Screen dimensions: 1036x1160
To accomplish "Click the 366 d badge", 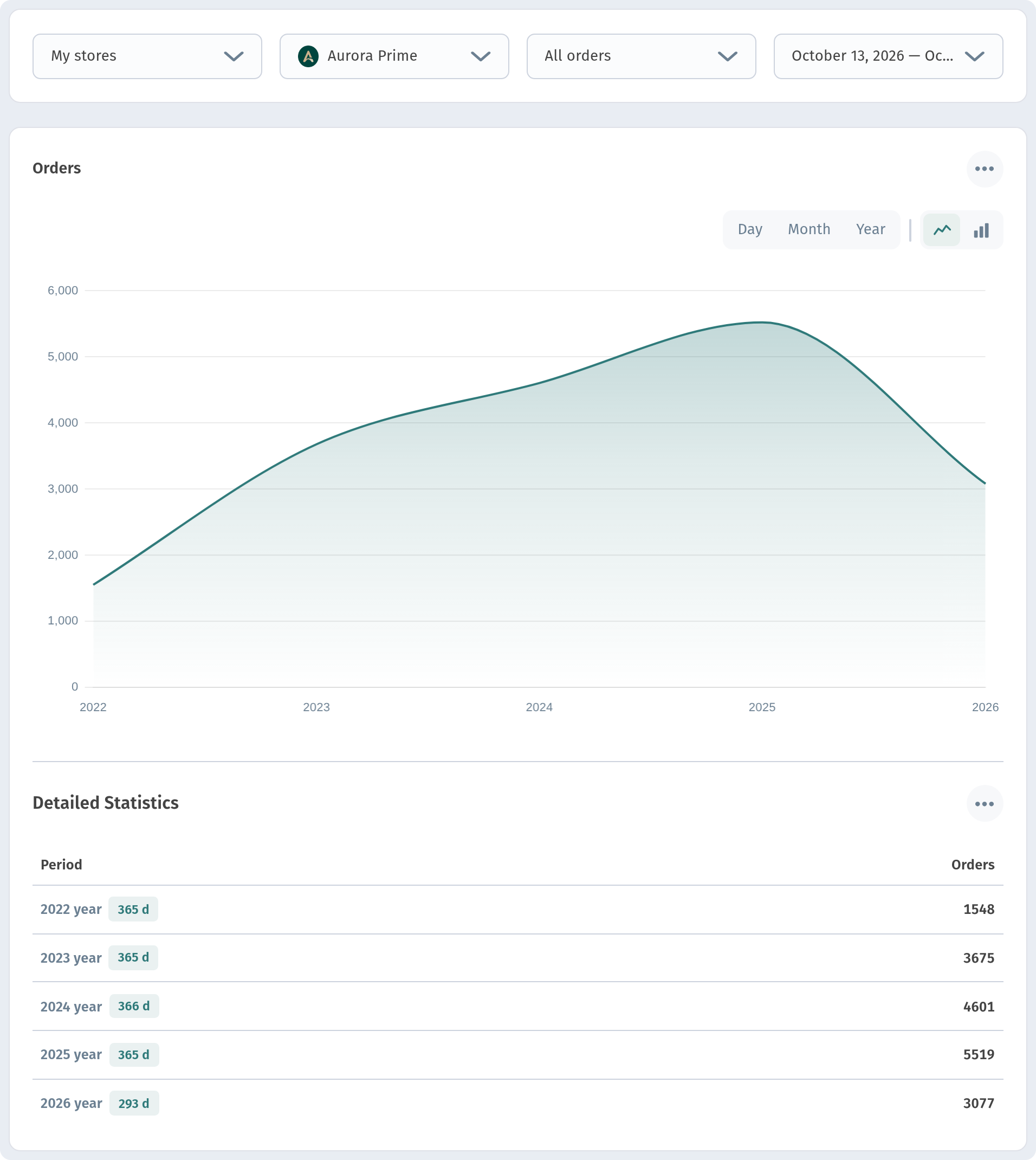I will click(134, 1006).
